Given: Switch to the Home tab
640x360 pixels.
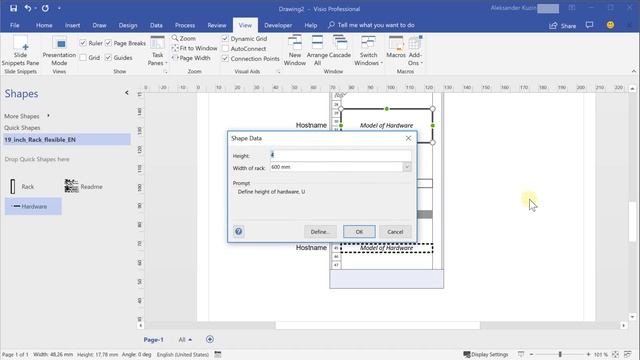Looking at the screenshot, I should 44,25.
